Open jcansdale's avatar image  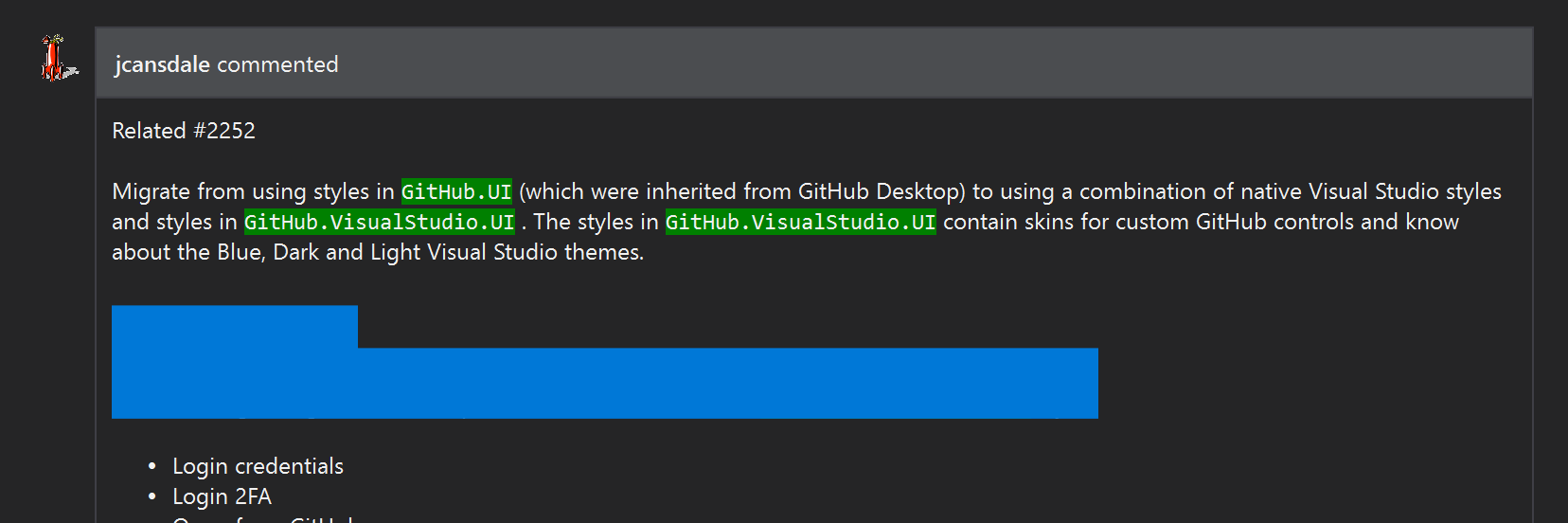tap(58, 59)
